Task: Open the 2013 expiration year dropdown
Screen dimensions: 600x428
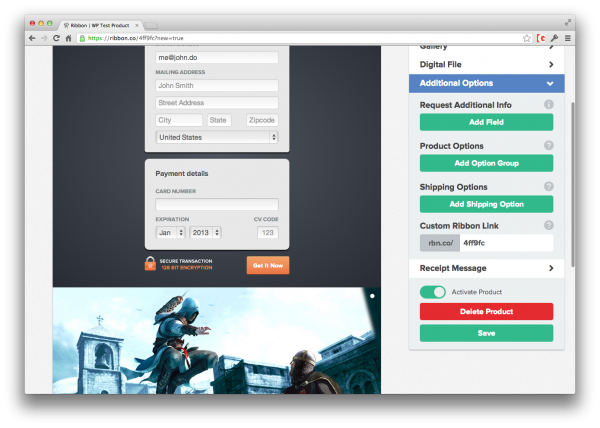Action: pos(205,233)
